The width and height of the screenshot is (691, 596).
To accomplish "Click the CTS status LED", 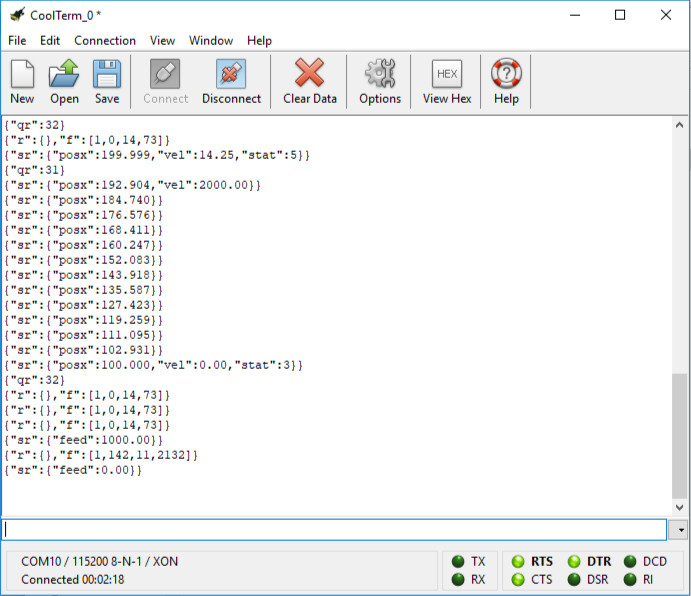I will [x=518, y=579].
